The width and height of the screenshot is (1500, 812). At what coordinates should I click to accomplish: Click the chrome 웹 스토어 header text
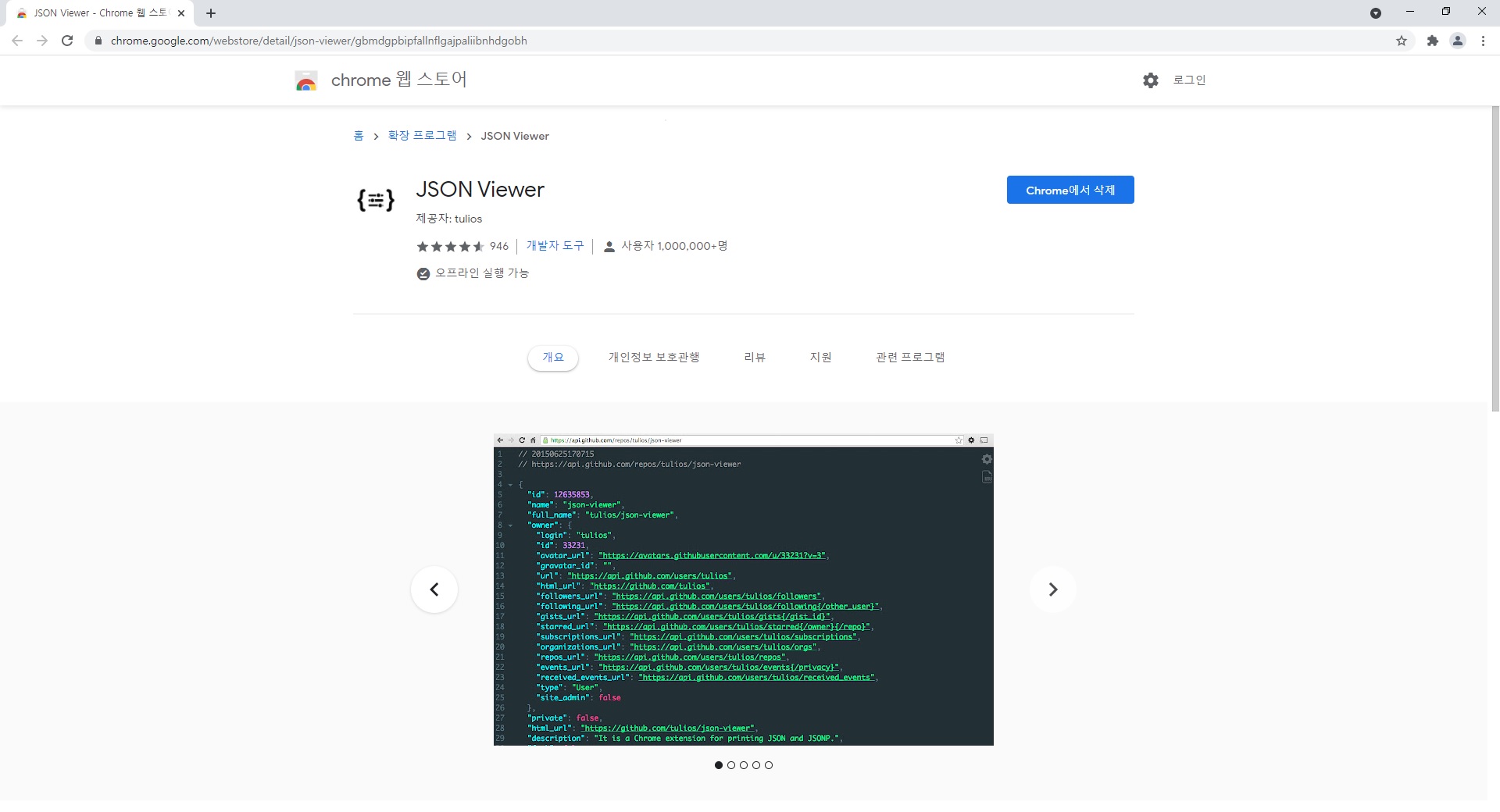[x=399, y=80]
